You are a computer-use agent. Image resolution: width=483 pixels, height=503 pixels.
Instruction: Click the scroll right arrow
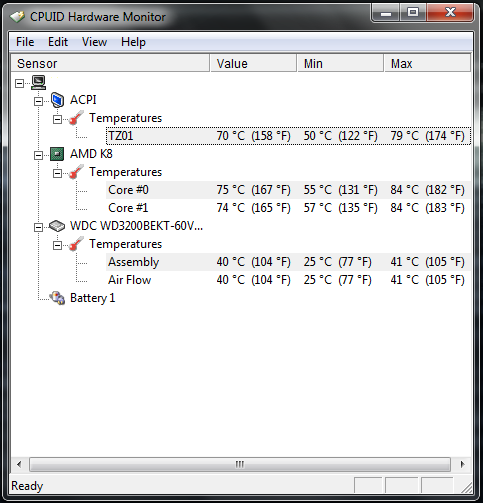pyautogui.click(x=462, y=464)
